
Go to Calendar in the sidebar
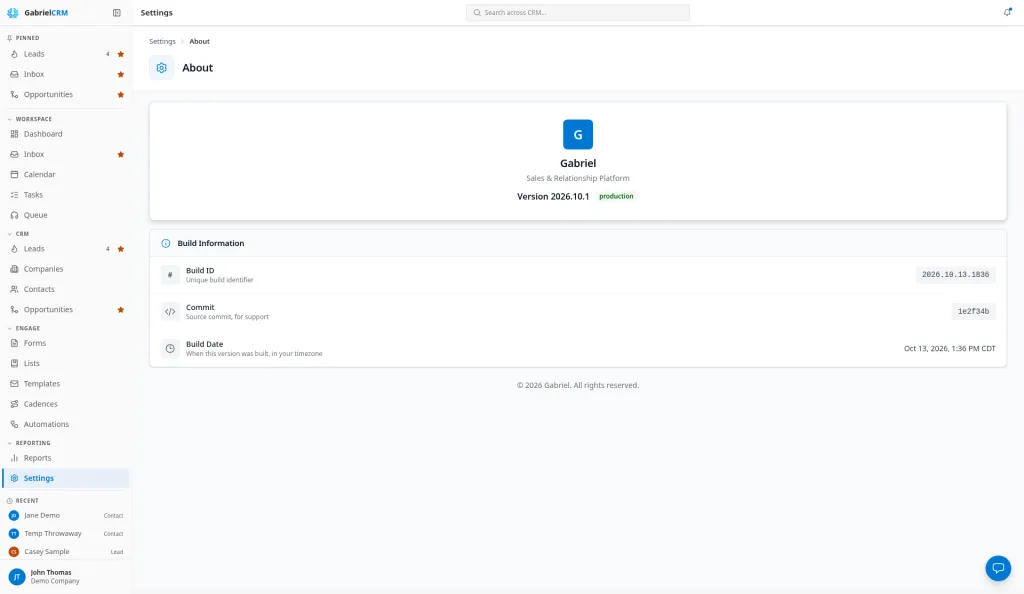[x=65, y=174]
